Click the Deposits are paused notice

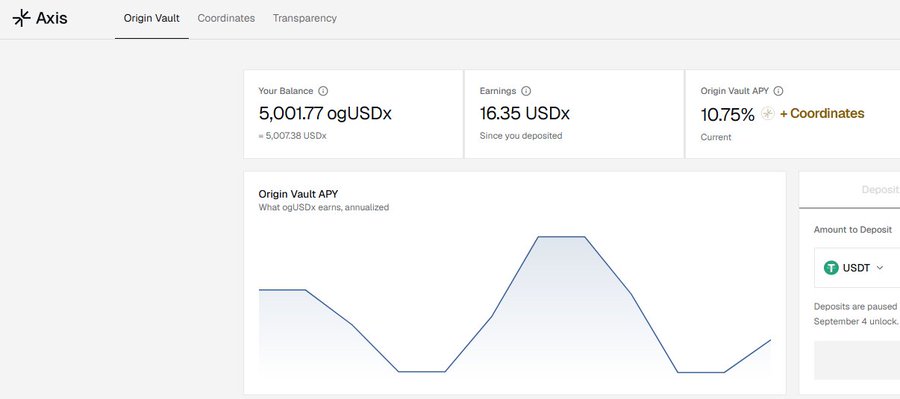pyautogui.click(x=857, y=314)
